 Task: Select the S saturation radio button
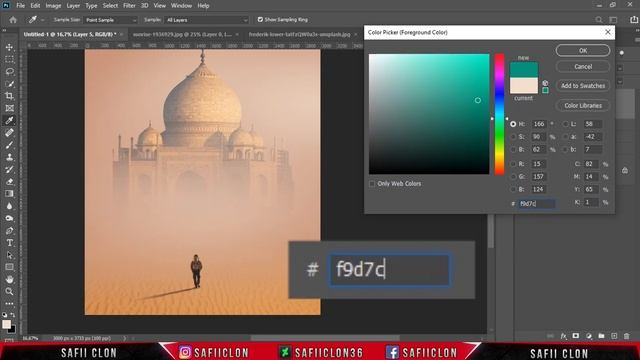513,137
